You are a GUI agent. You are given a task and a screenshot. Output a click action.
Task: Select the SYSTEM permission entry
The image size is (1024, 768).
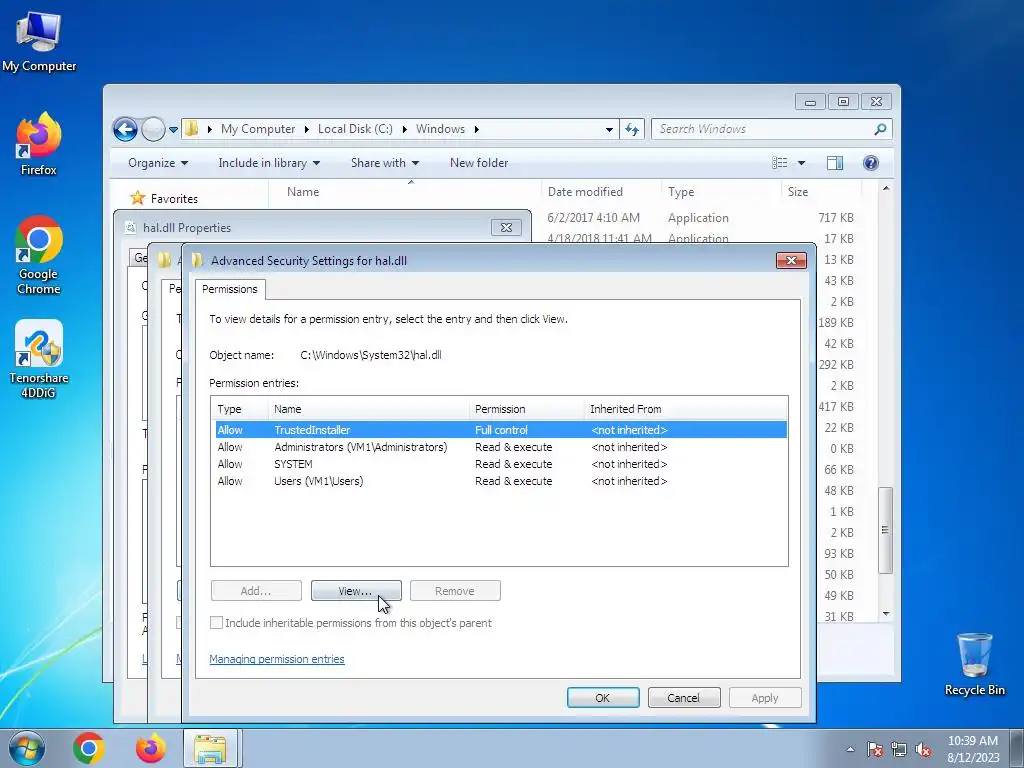(x=501, y=464)
